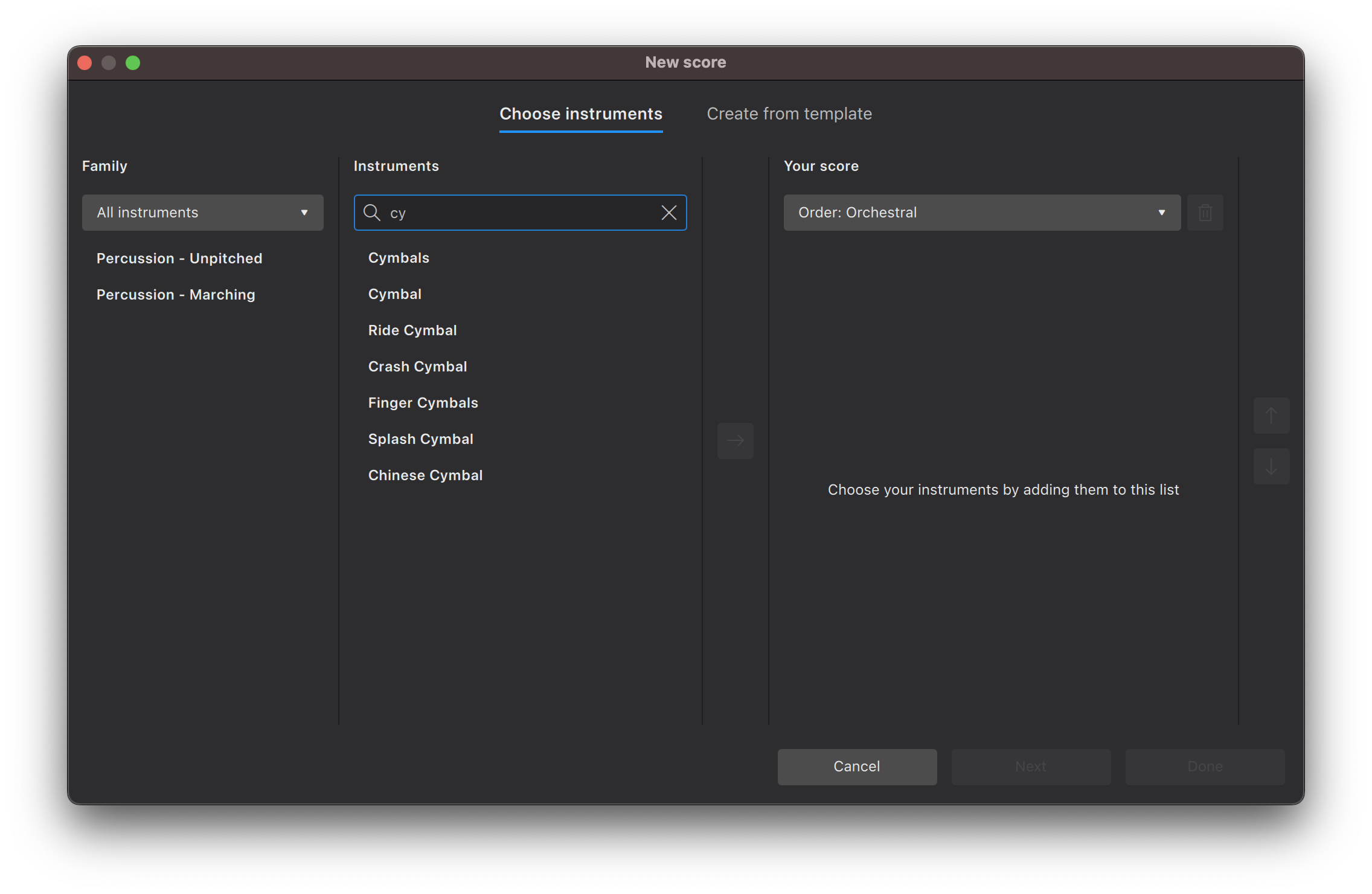Open the All instruments family dropdown
Viewport: 1372px width, 894px height.
[x=202, y=213]
